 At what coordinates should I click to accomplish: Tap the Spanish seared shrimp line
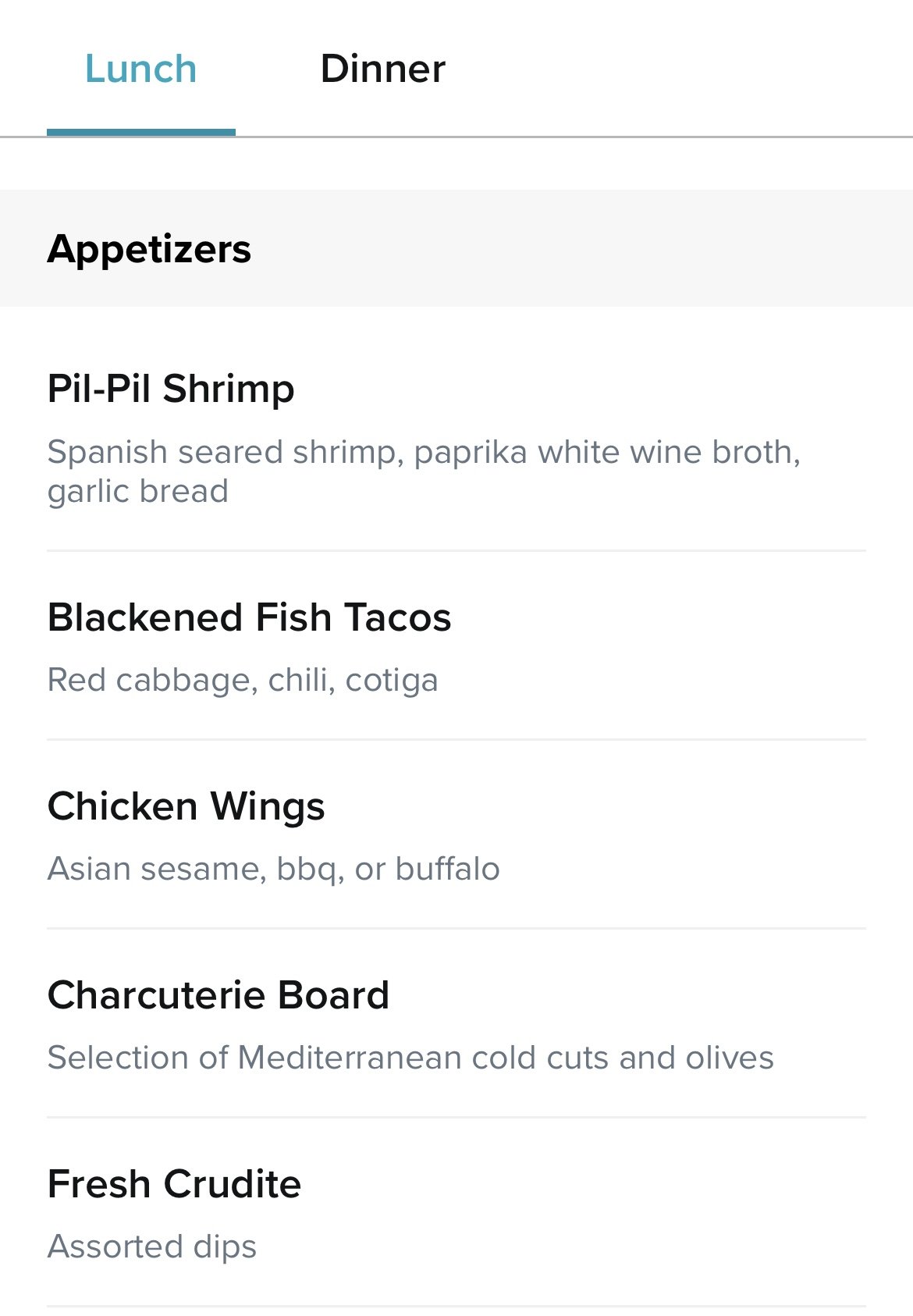424,452
